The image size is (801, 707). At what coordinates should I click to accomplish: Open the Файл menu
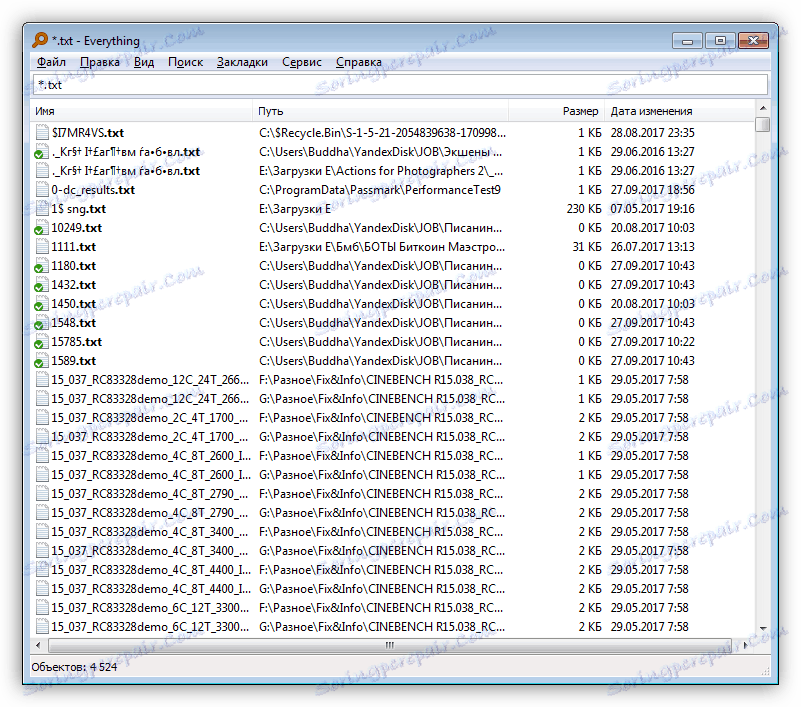tap(51, 62)
